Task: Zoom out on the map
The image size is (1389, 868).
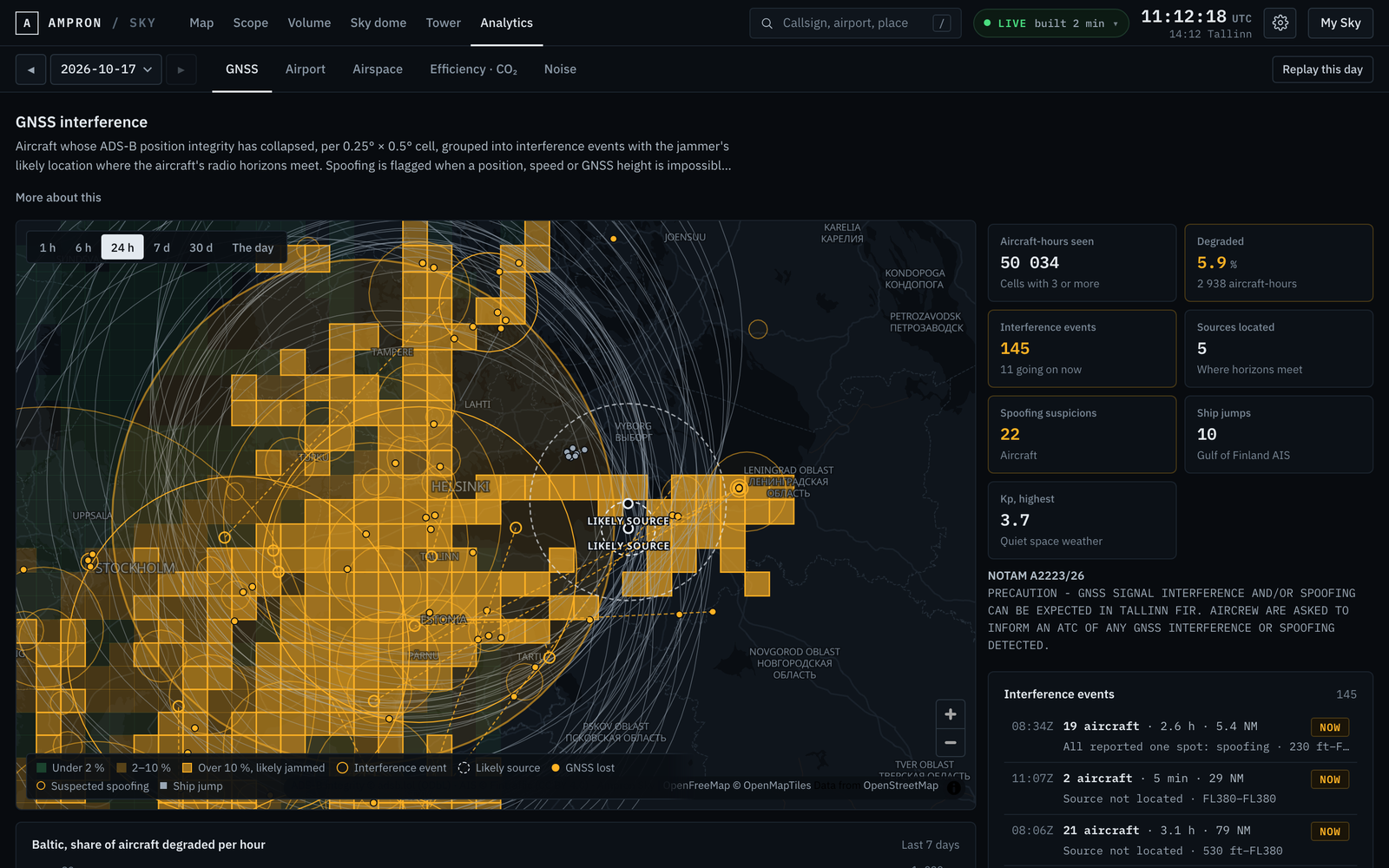Action: (x=951, y=742)
